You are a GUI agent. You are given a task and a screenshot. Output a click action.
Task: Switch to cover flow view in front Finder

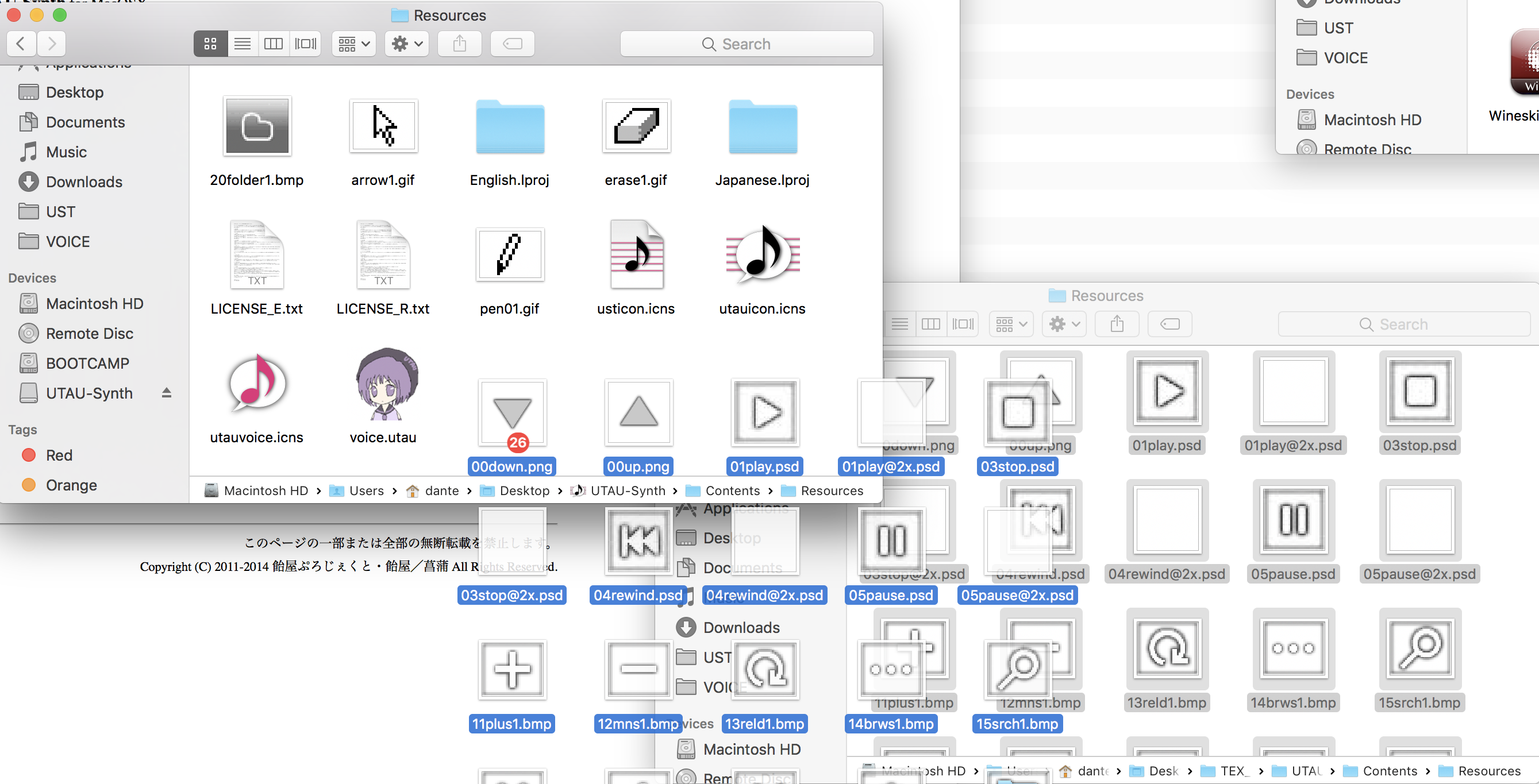coord(305,44)
